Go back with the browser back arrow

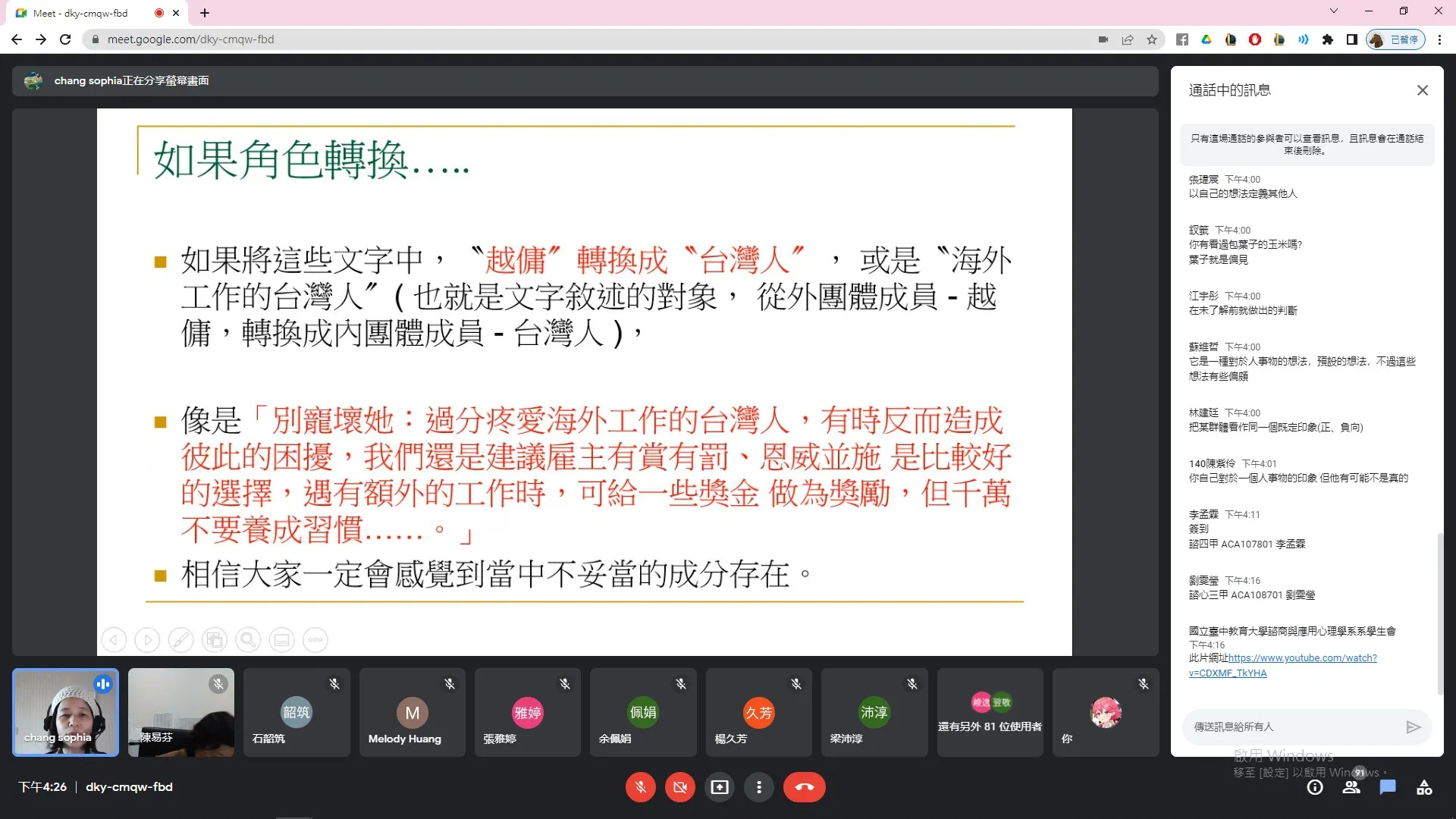[17, 39]
